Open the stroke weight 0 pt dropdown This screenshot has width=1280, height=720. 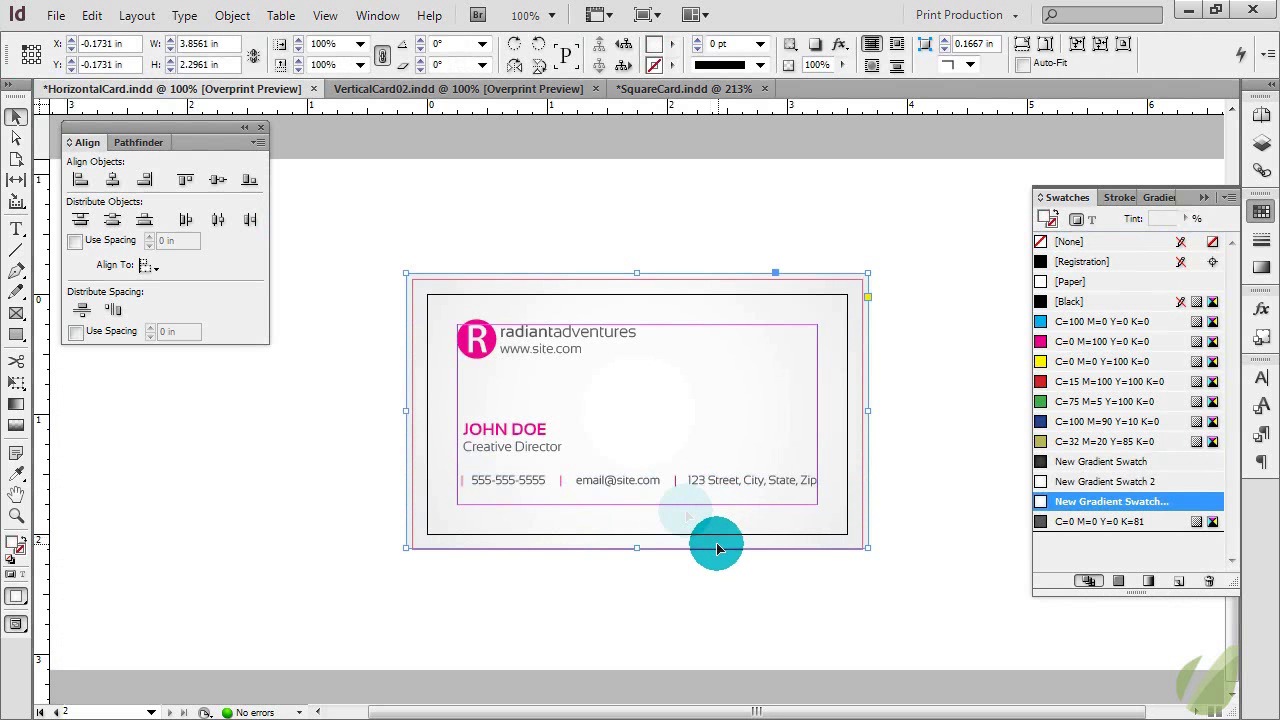(760, 44)
